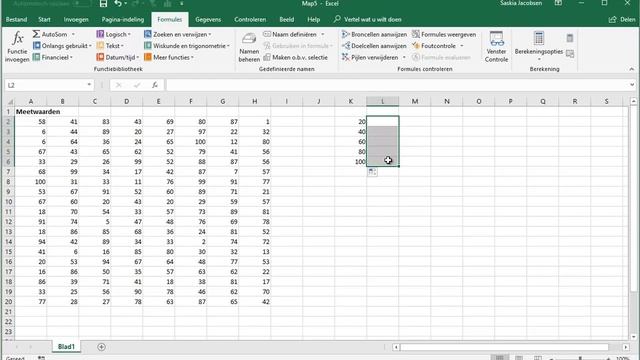
Task: Click the zoom slider in status bar
Action: 580,358
